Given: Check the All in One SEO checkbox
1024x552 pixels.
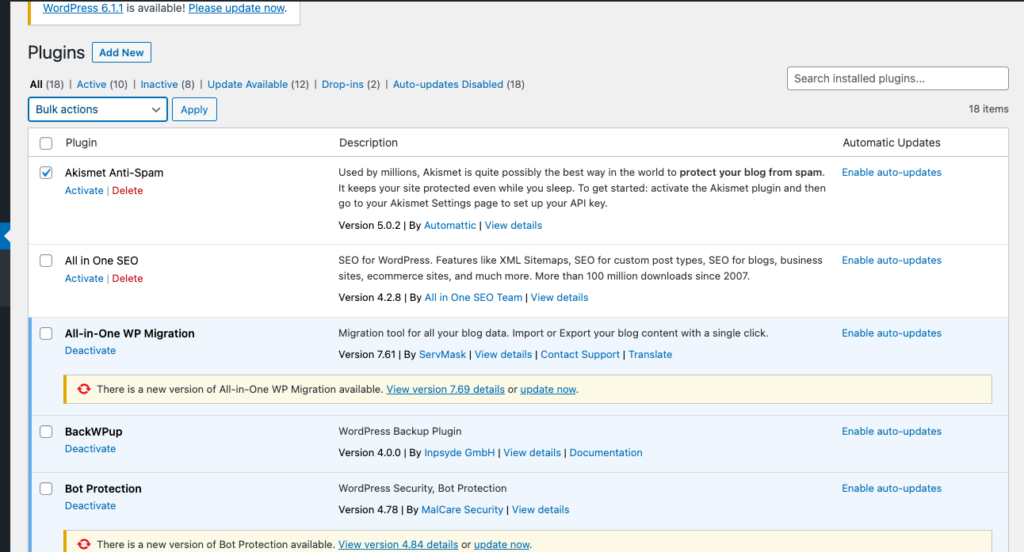Looking at the screenshot, I should point(46,261).
